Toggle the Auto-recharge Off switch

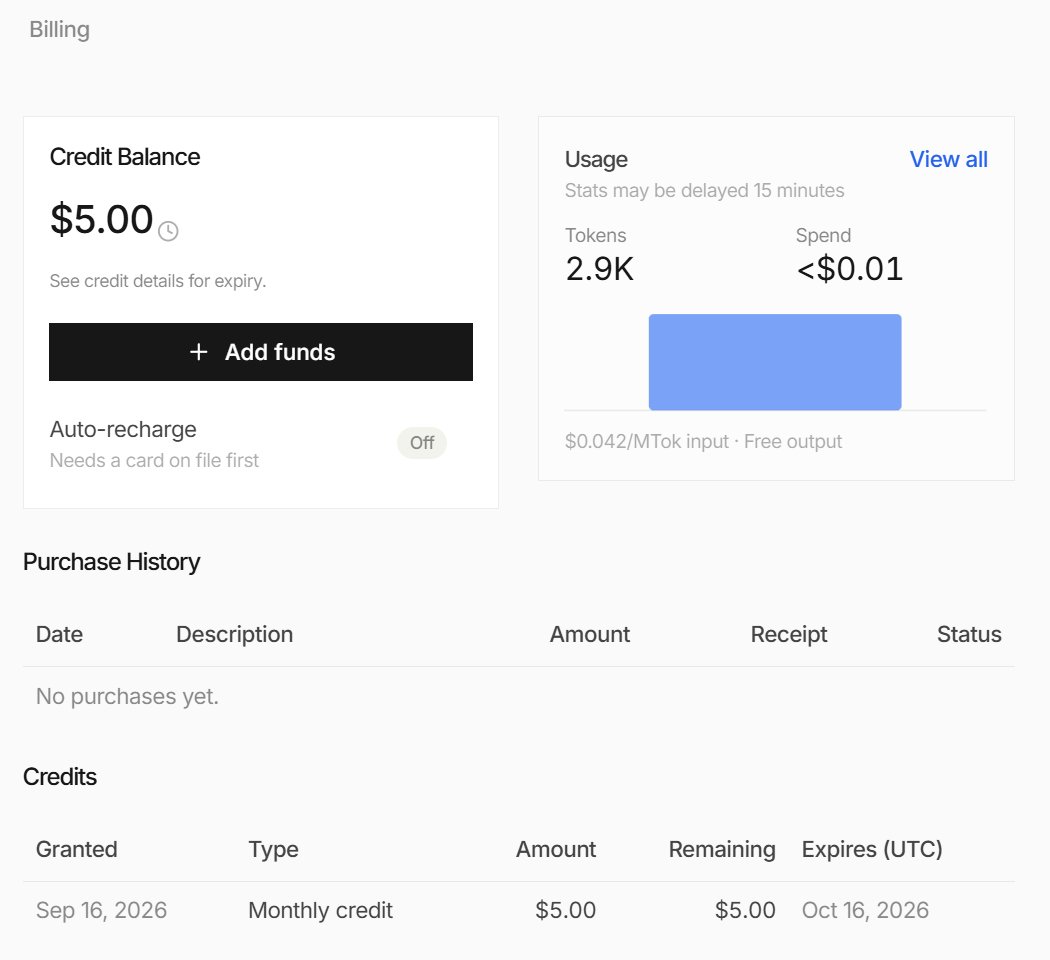[422, 443]
